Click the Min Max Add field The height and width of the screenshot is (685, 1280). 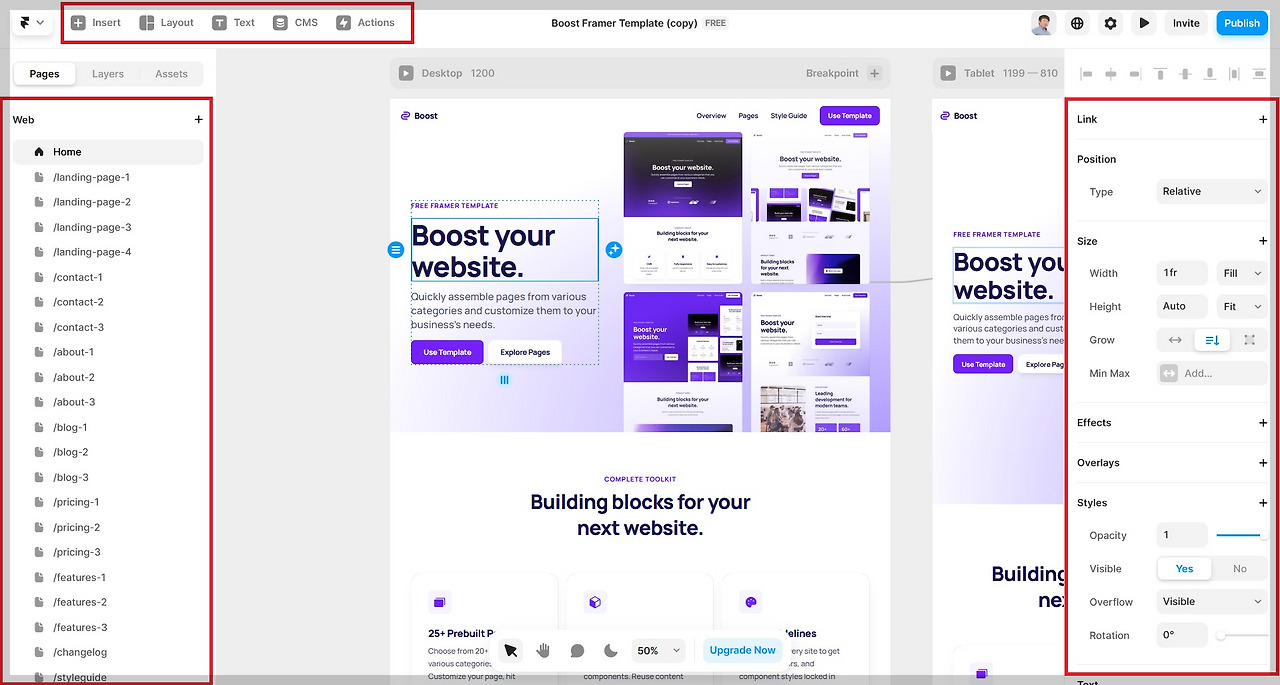[x=1212, y=373]
